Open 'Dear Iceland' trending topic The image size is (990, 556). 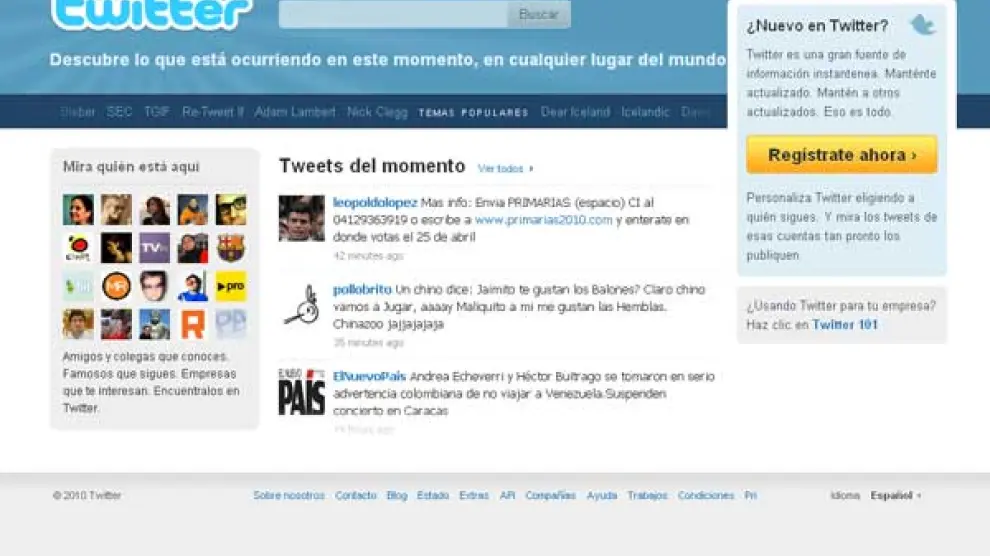(x=575, y=112)
